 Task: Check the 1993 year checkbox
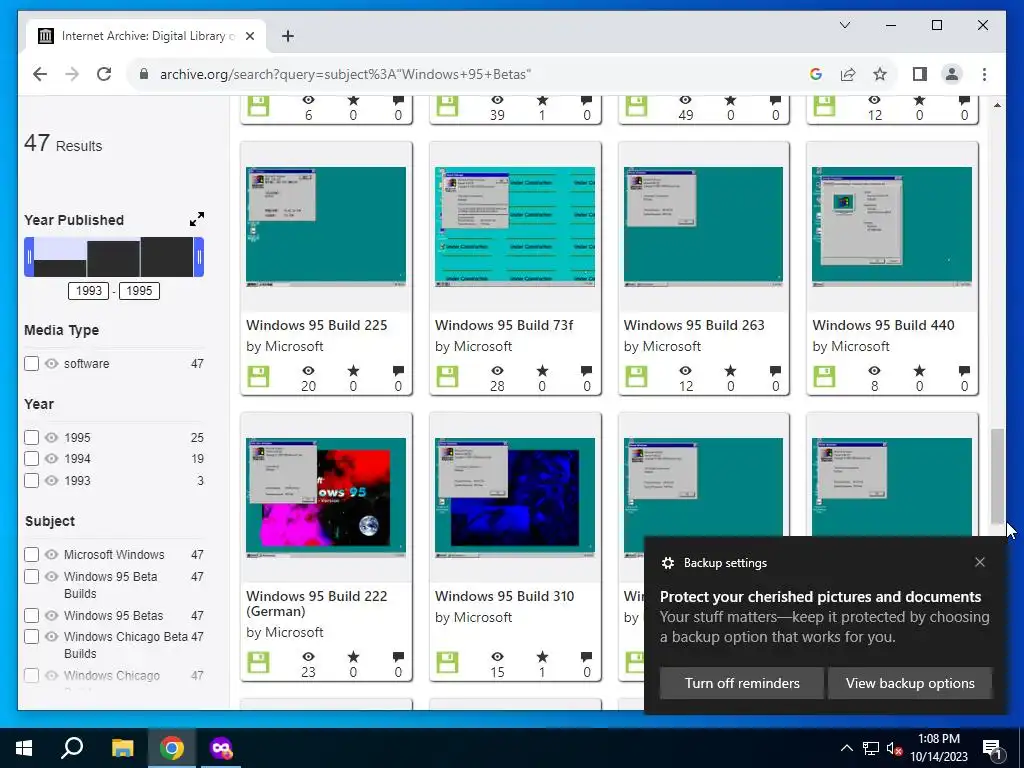click(31, 481)
